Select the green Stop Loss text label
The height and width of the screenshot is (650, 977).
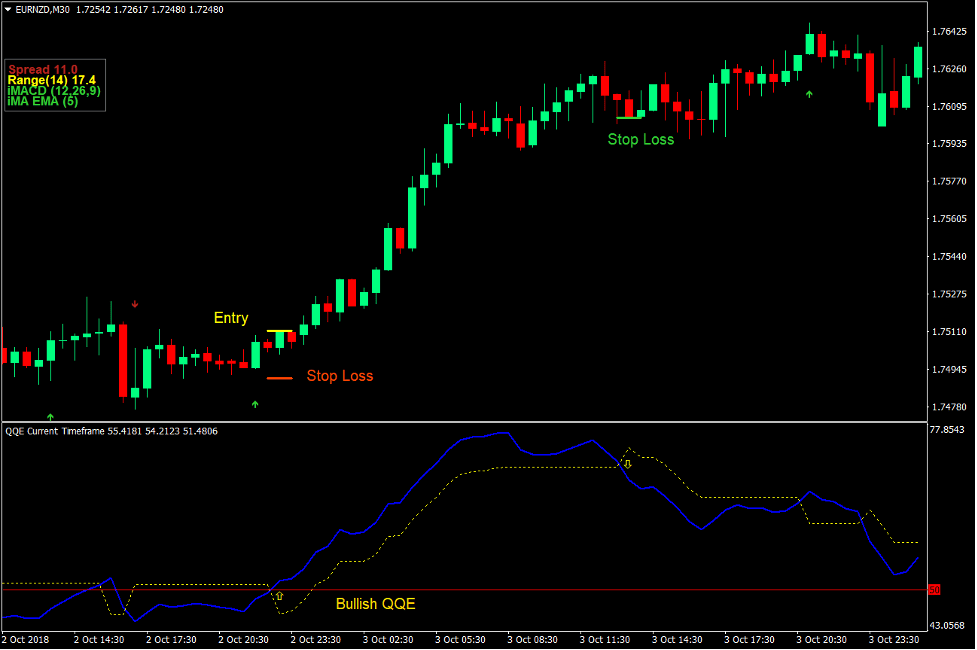[x=640, y=140]
